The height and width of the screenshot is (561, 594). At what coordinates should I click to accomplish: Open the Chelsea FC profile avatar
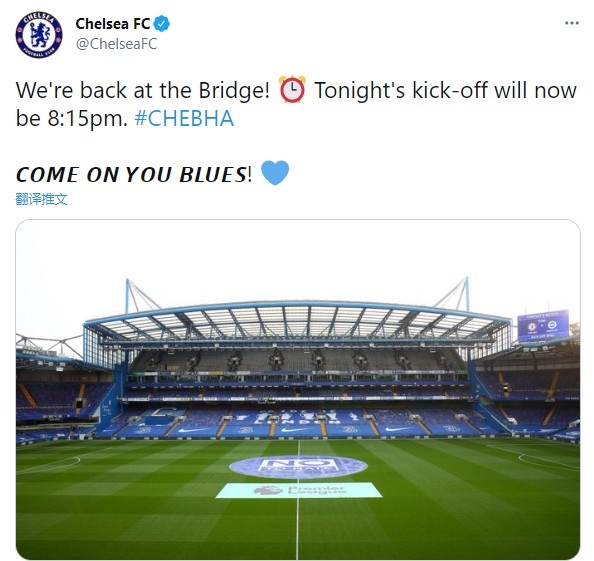click(39, 35)
